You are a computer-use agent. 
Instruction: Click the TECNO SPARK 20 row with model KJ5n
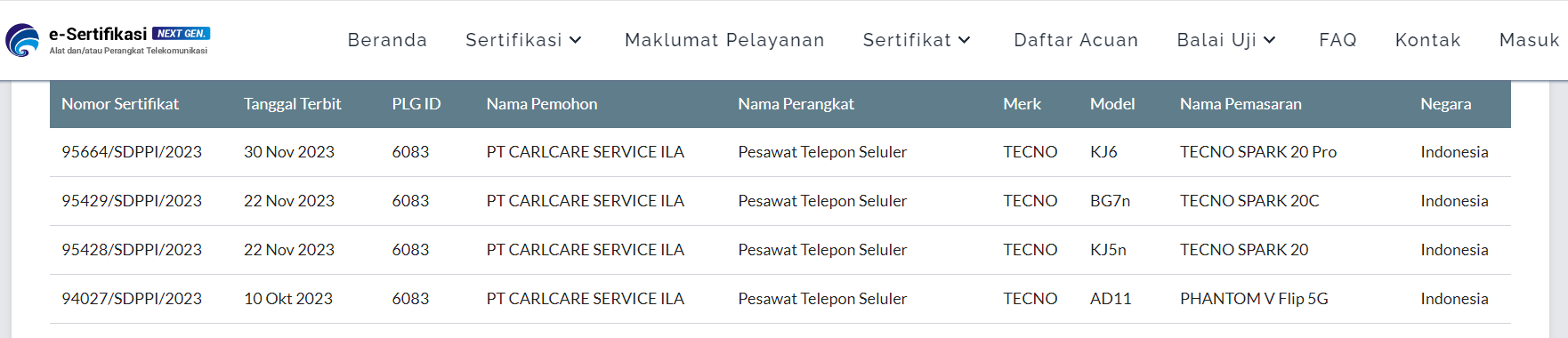(x=780, y=250)
